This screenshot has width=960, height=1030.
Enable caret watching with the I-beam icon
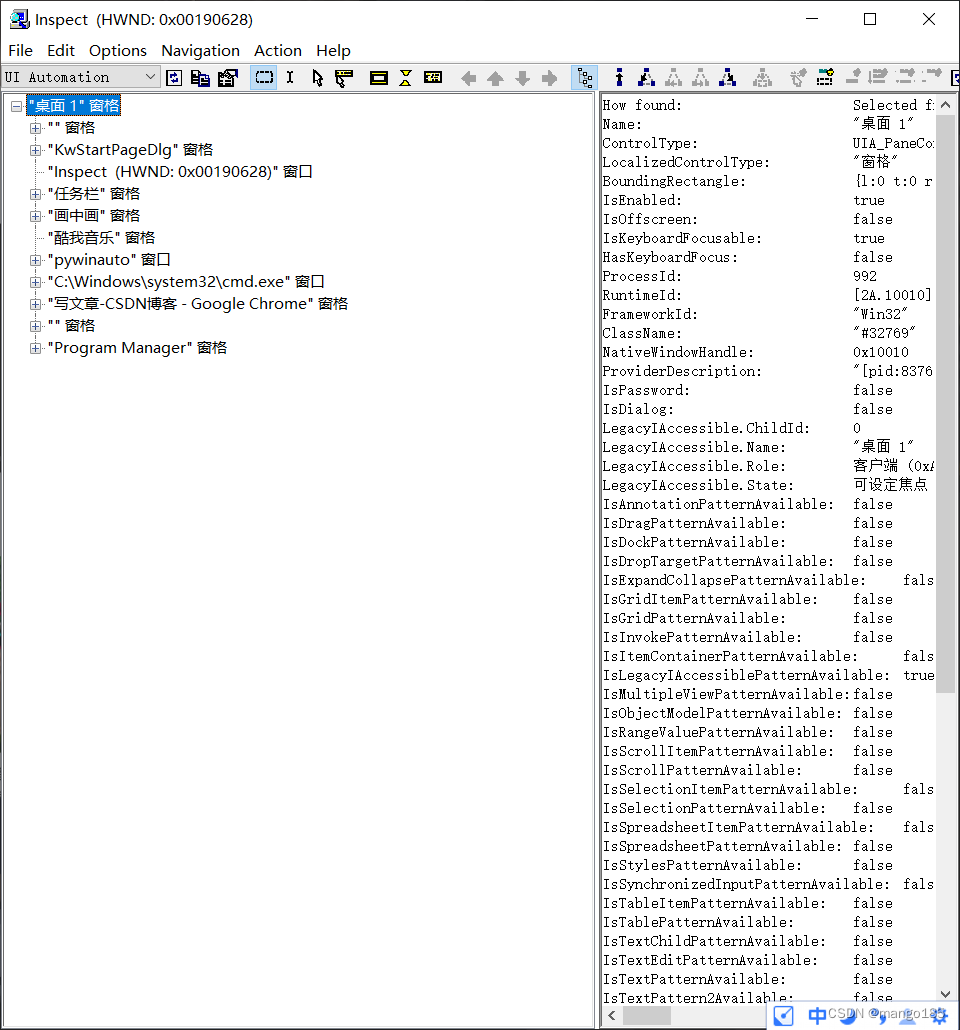tap(289, 77)
